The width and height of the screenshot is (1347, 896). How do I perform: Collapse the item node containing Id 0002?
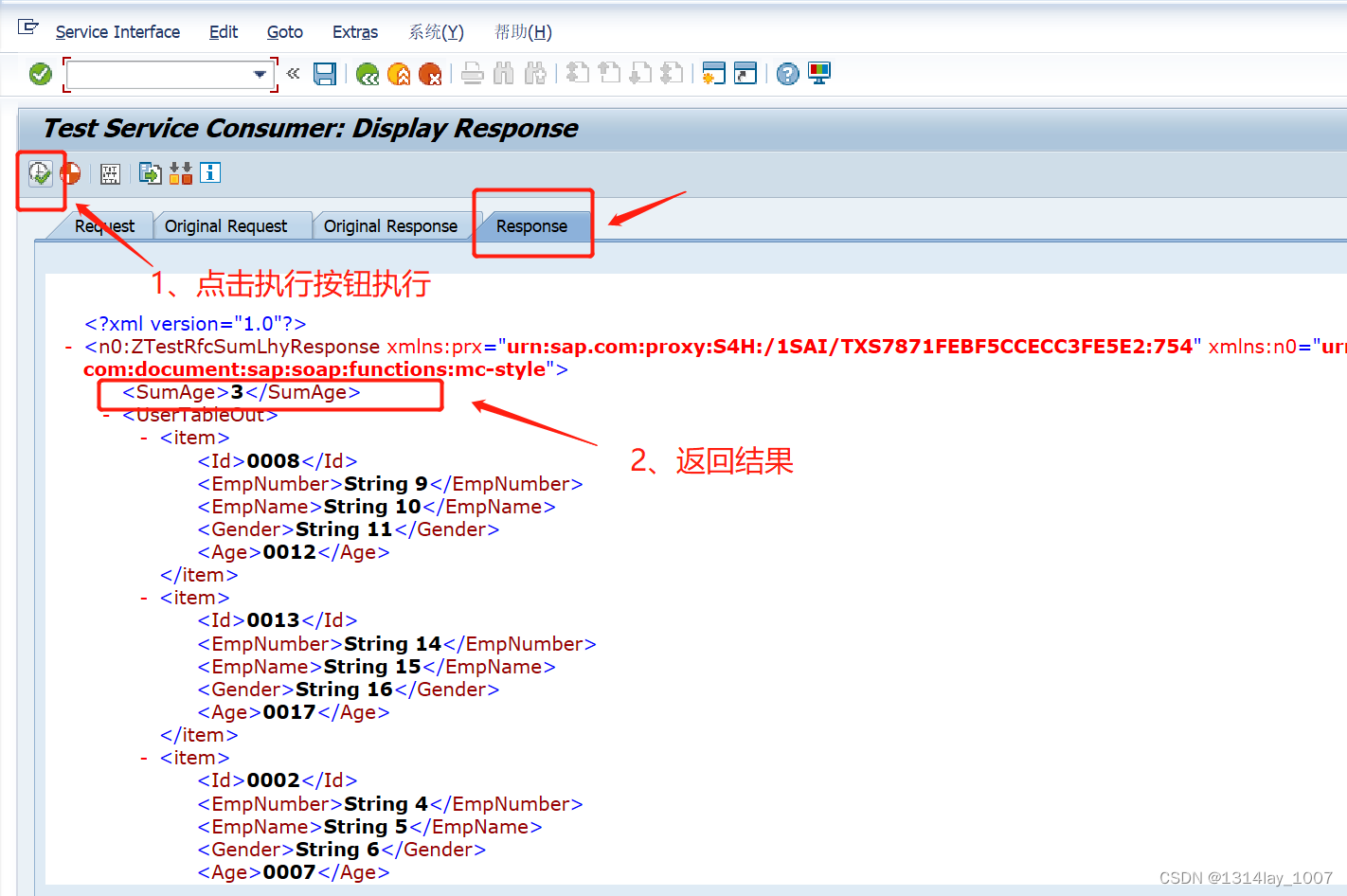pos(144,759)
